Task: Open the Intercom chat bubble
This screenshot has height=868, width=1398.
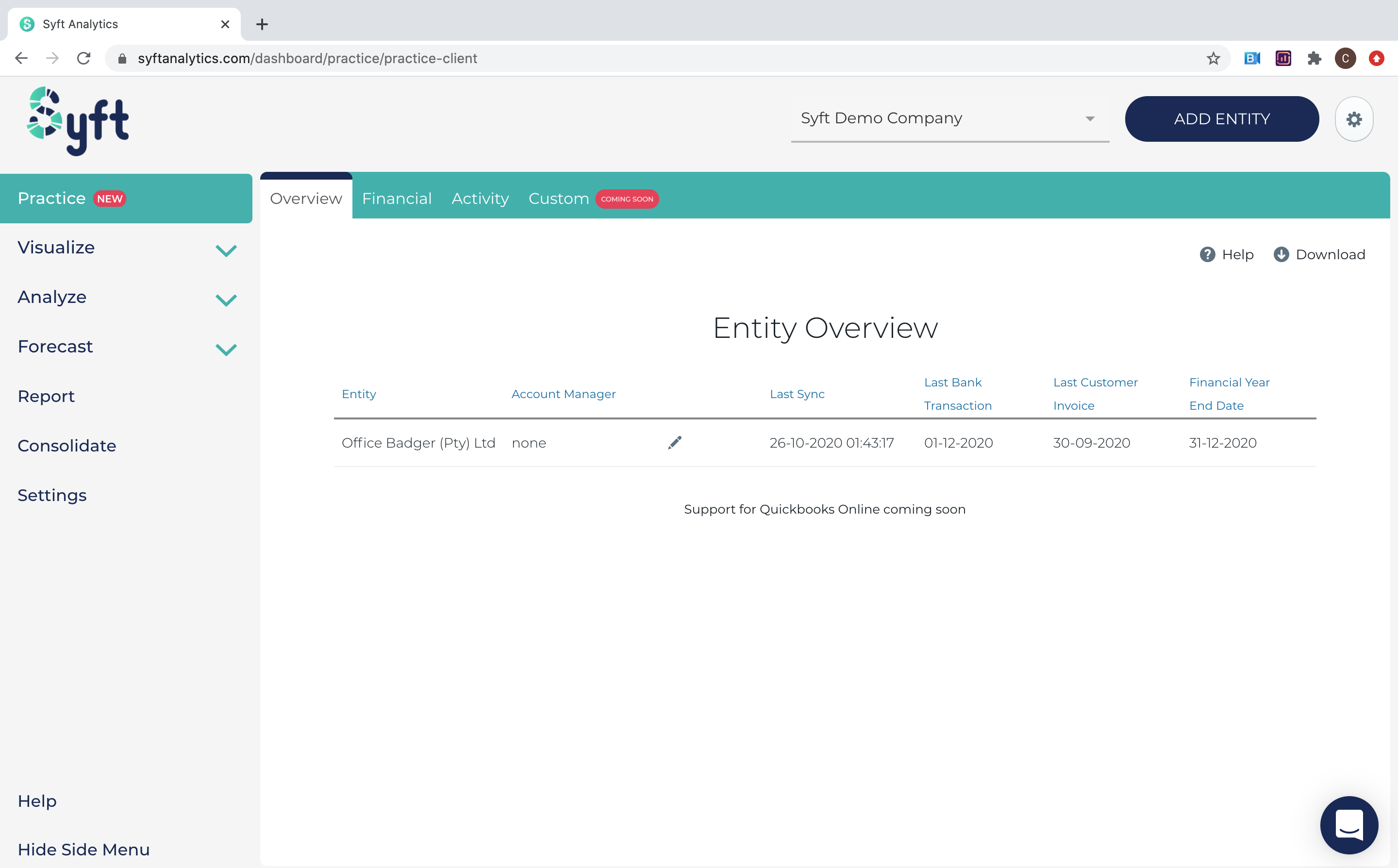Action: point(1349,825)
